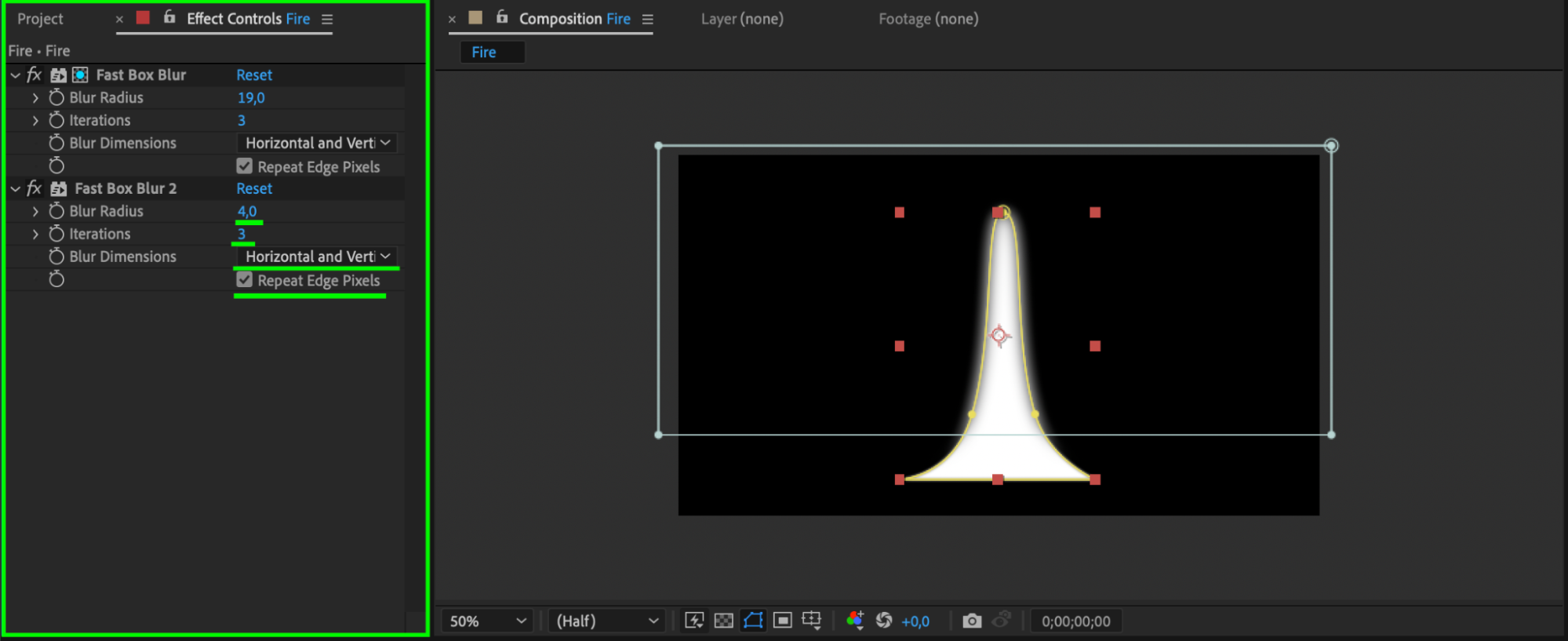1568x641 pixels.
Task: Click the Region of Interest icon
Action: (x=782, y=621)
